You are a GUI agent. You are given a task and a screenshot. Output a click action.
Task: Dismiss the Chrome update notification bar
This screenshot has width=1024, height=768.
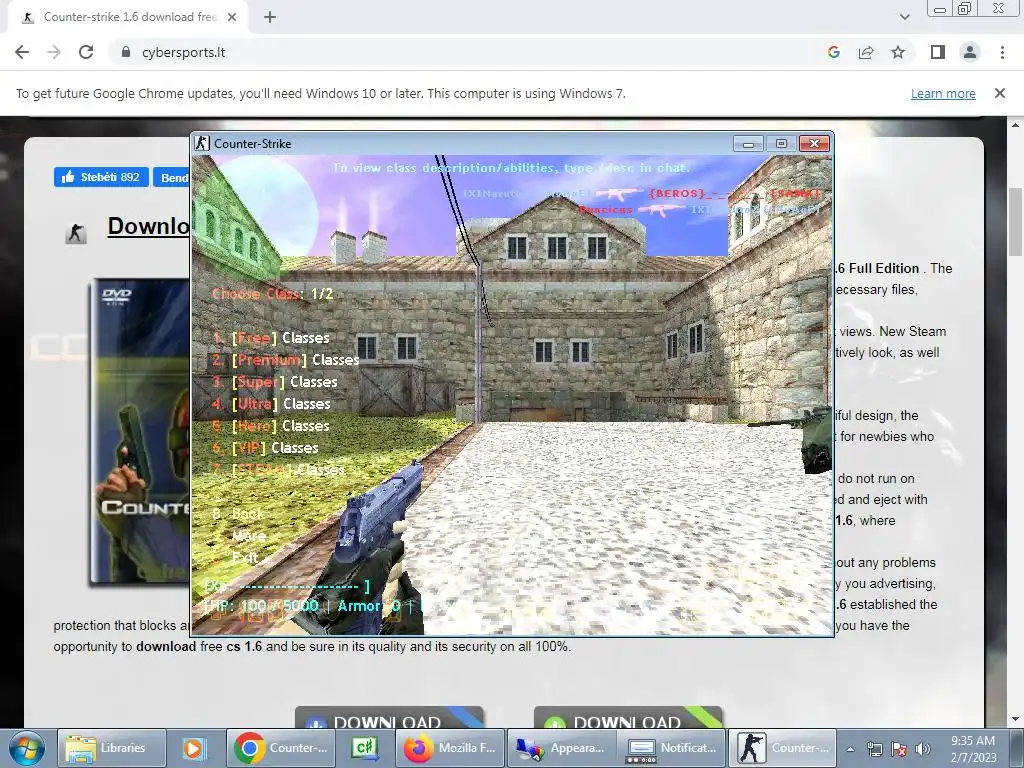coord(999,93)
